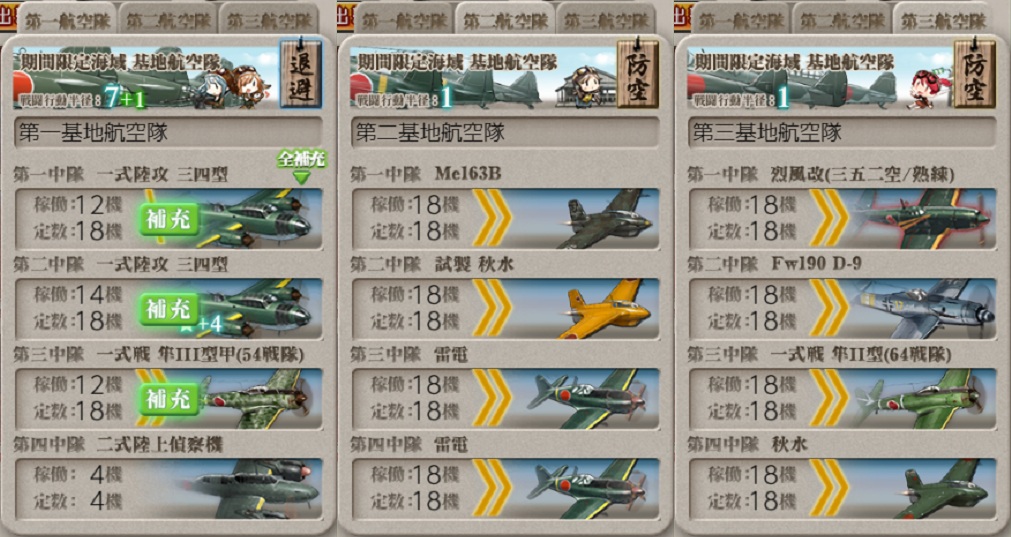Toggle the 退避 mode sign on first air corps
Image resolution: width=1011 pixels, height=537 pixels.
[300, 73]
